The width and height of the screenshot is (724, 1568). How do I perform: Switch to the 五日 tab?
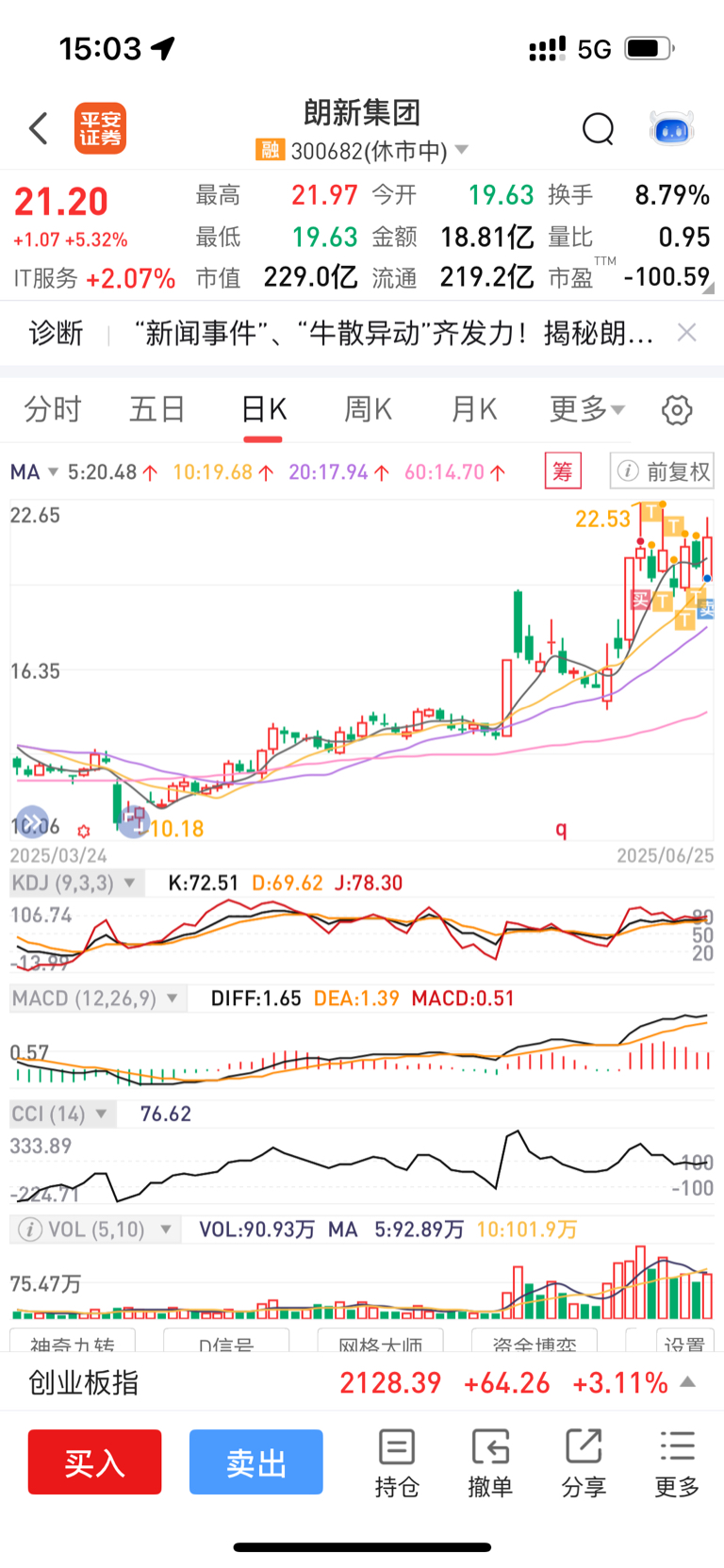[x=157, y=410]
